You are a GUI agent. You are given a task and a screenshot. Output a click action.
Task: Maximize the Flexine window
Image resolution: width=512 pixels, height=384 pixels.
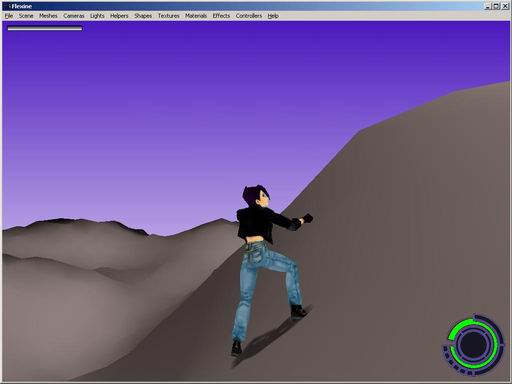(496, 6)
